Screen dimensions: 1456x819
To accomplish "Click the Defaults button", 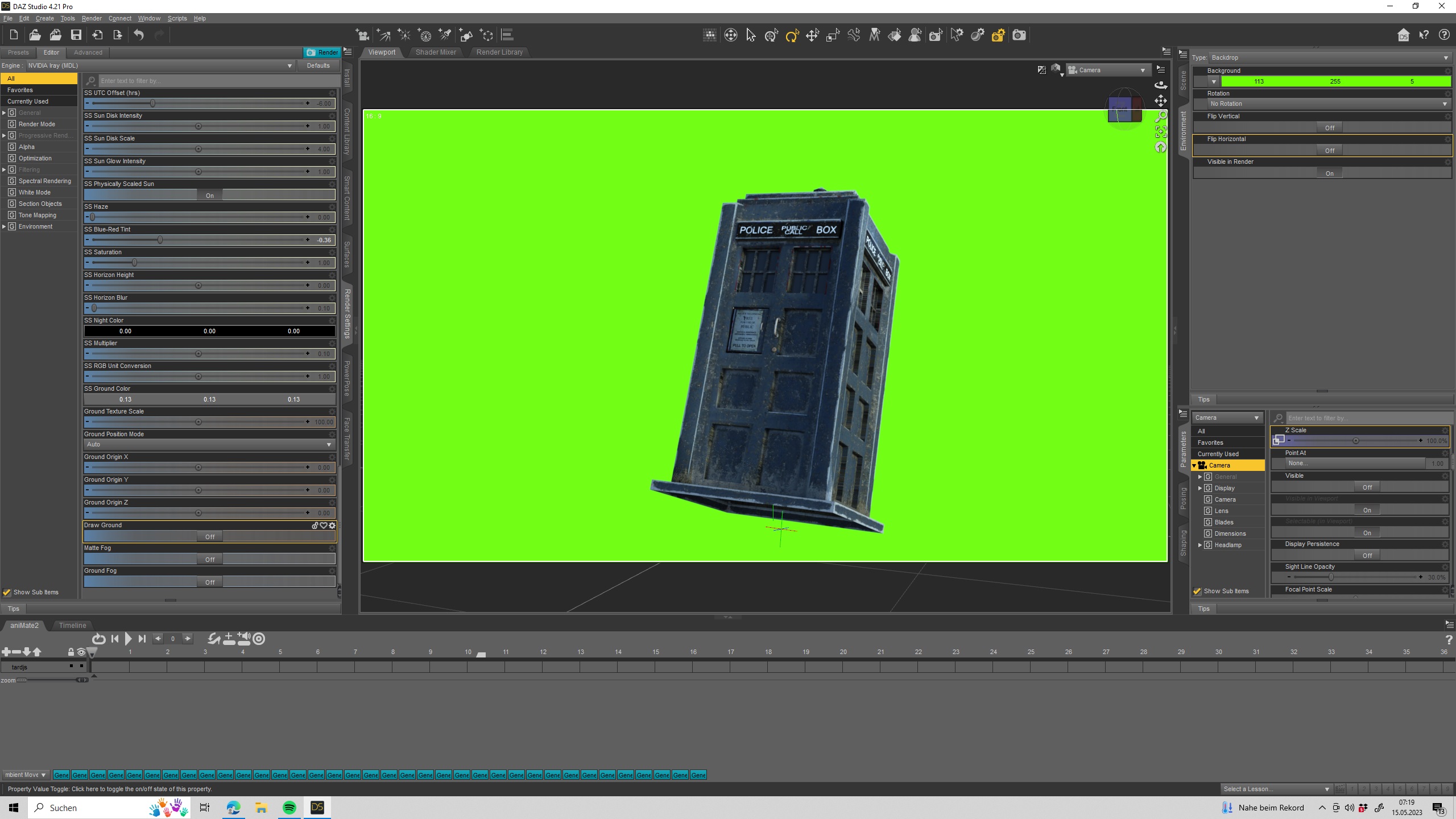I will 318,65.
